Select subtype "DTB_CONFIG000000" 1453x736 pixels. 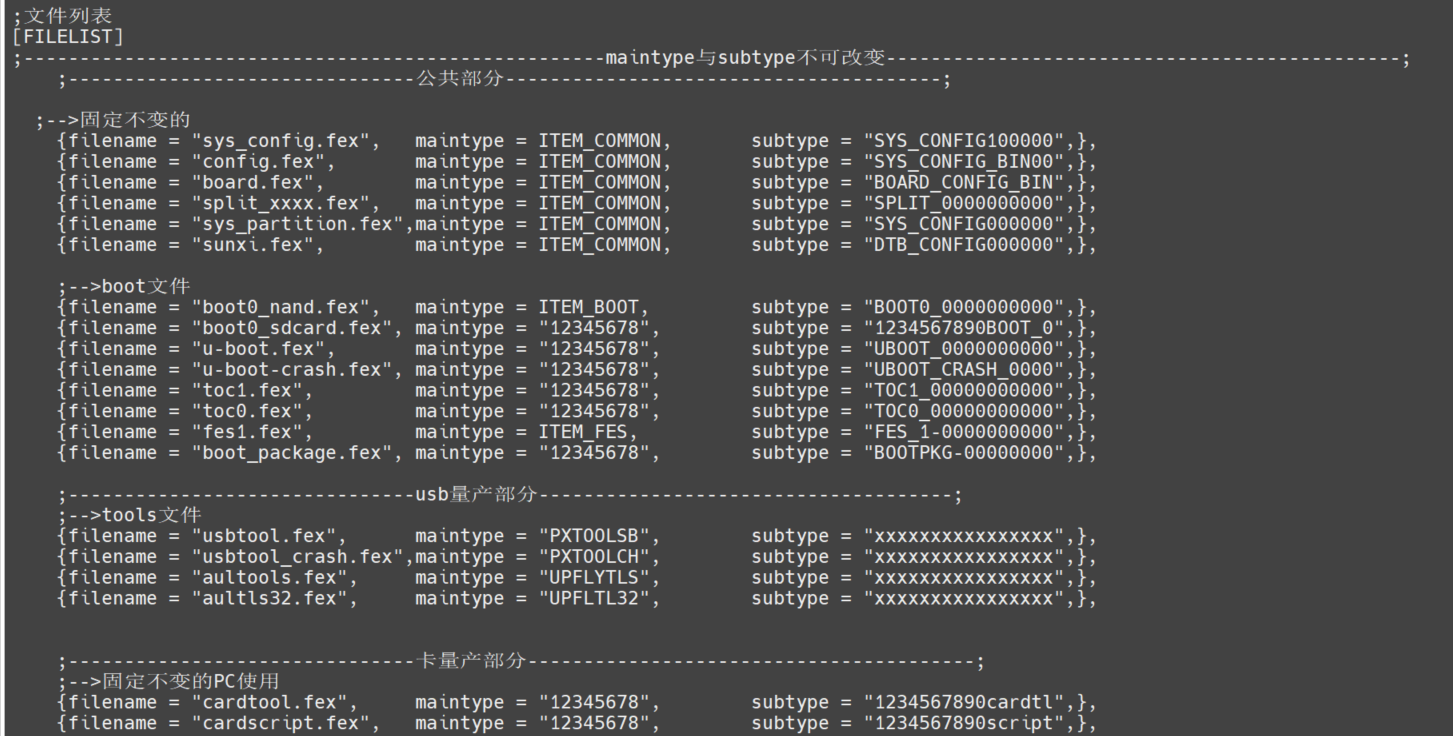click(x=964, y=245)
